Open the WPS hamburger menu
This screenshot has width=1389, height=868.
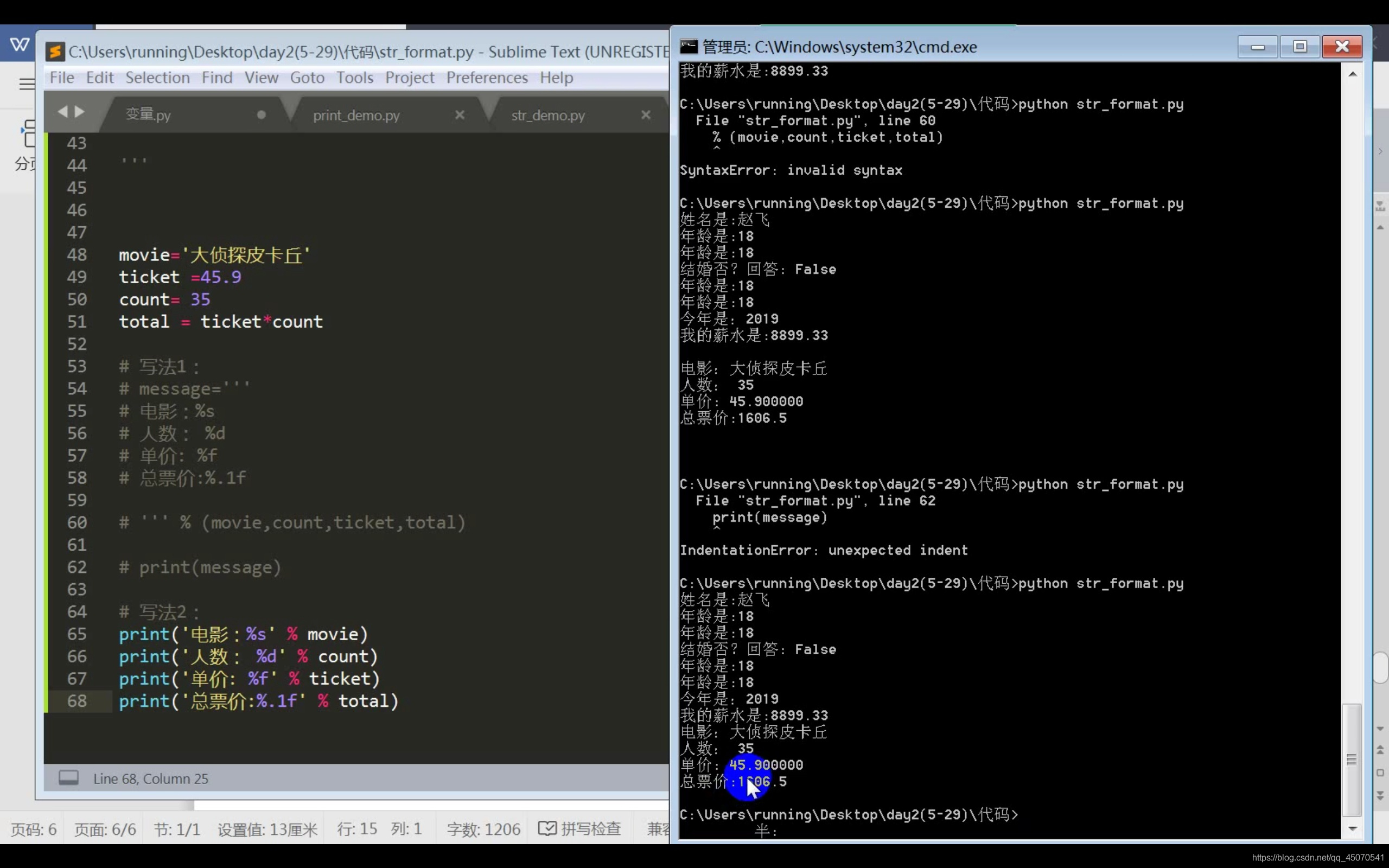point(27,84)
